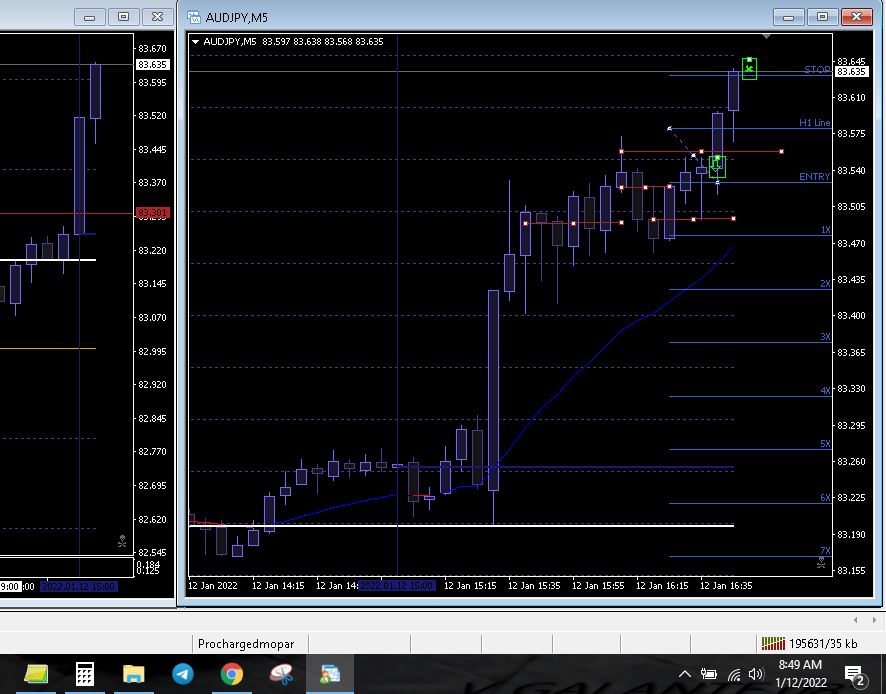886x694 pixels.
Task: Click the 12 Jan 16:35 time label
Action: tap(726, 585)
